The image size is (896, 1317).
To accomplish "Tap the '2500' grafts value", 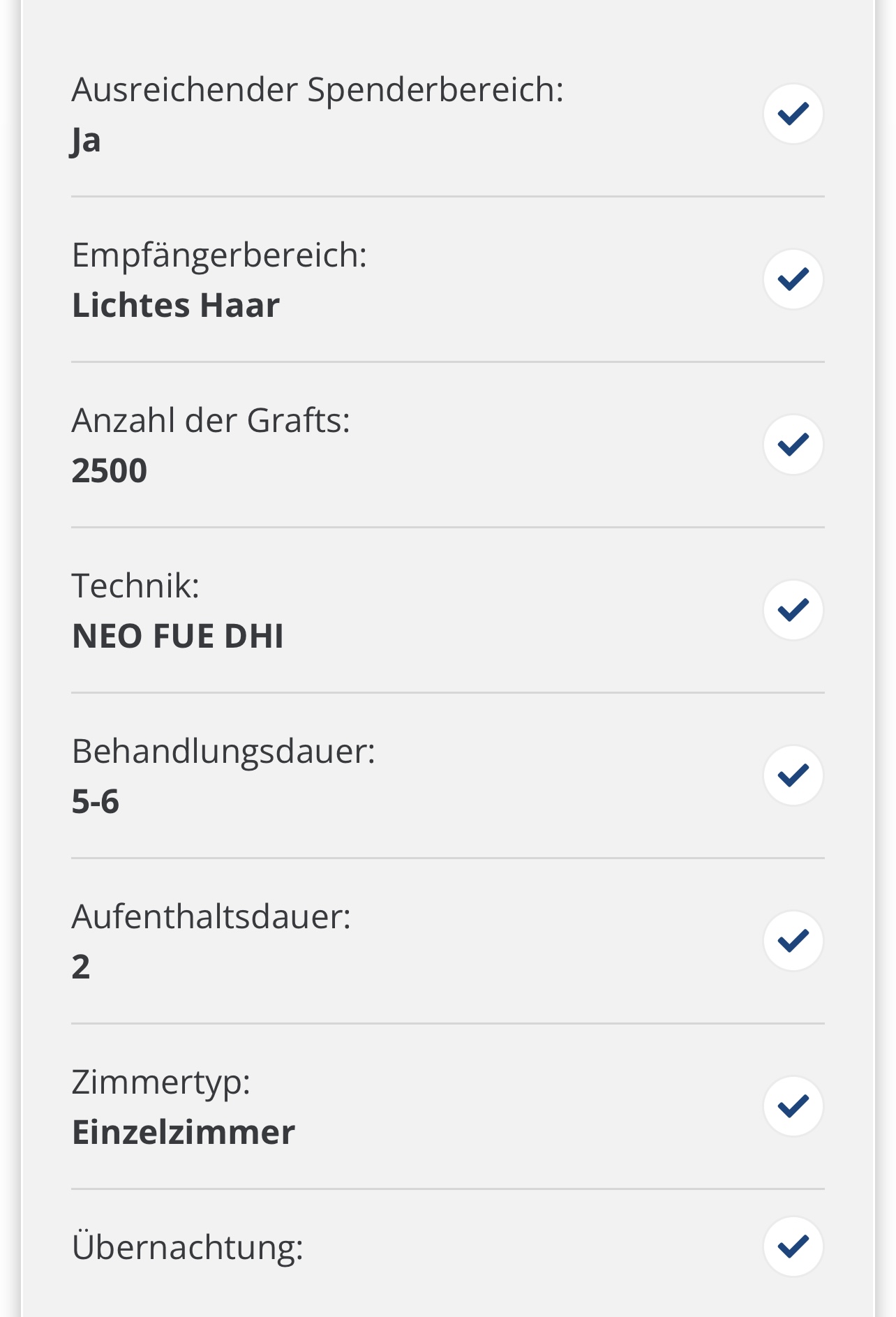I will coord(110,470).
